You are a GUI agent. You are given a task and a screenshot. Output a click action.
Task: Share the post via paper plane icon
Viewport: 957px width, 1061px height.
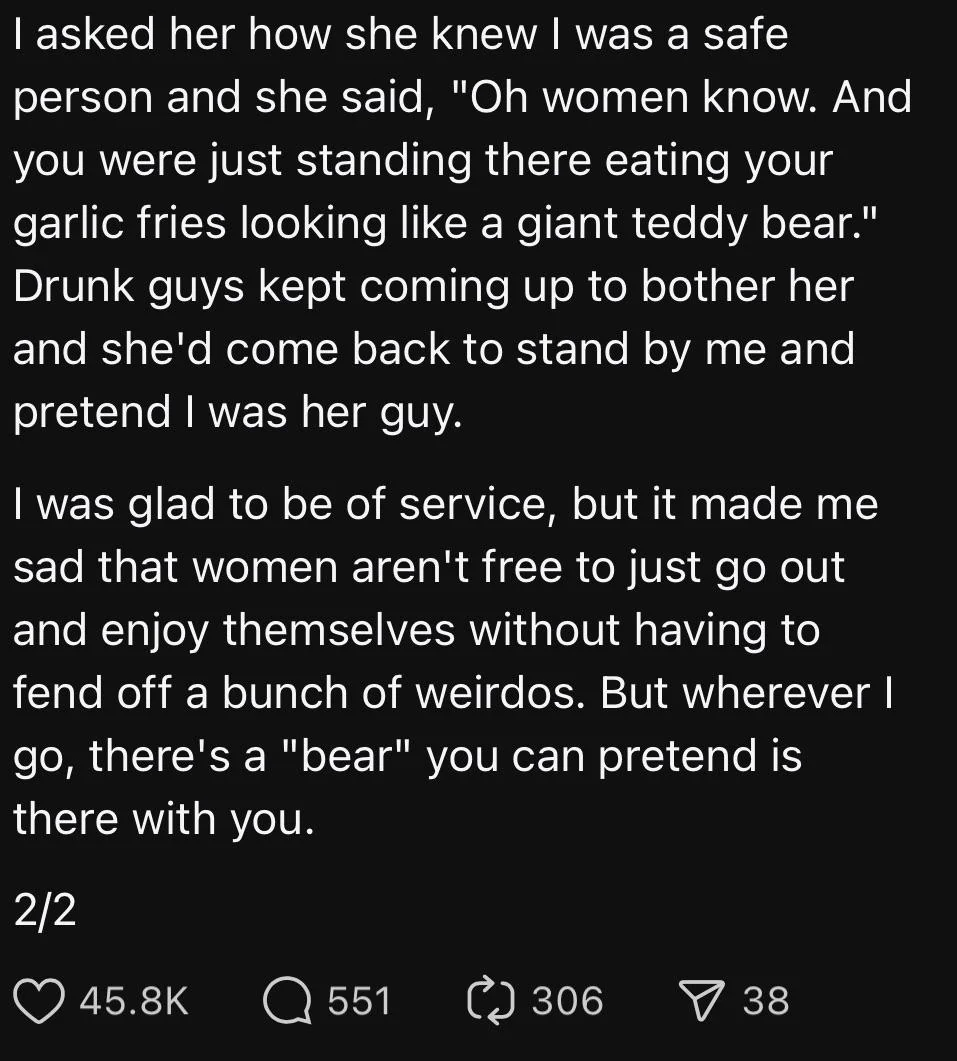(702, 1000)
